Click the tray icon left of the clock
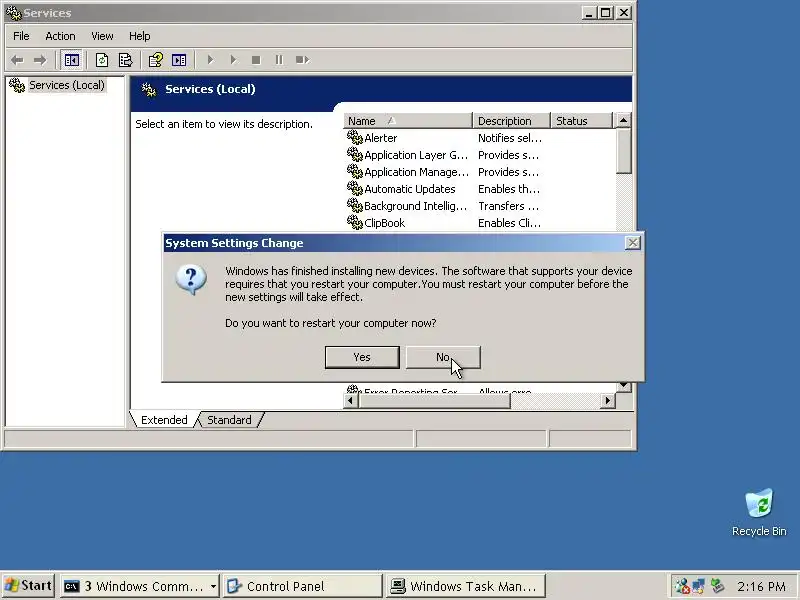 pos(717,586)
